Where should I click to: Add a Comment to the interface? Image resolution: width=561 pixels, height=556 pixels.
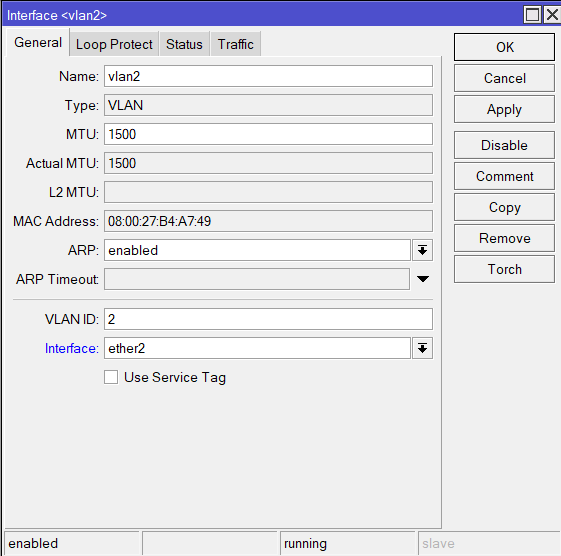(x=504, y=176)
